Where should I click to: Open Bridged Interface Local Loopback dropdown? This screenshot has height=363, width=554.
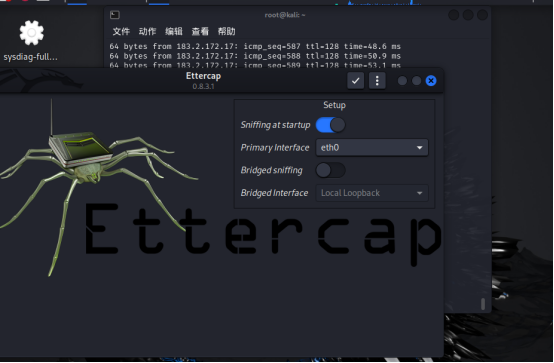pos(372,193)
